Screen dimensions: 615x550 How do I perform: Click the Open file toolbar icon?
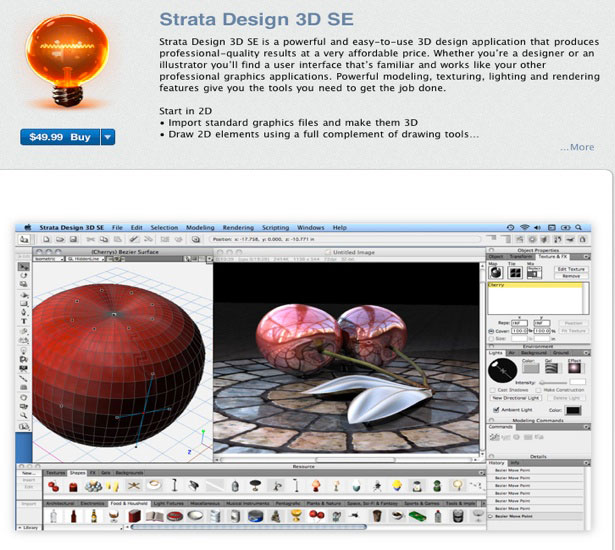coord(60,239)
